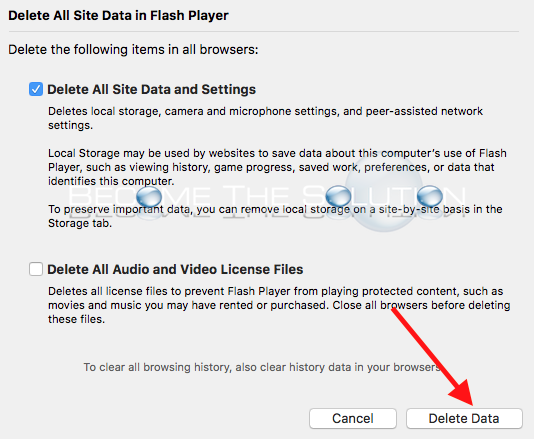Click the 'Deletes local storage, camera and microphone' description
Screen dimensions: 534x439
coord(265,118)
